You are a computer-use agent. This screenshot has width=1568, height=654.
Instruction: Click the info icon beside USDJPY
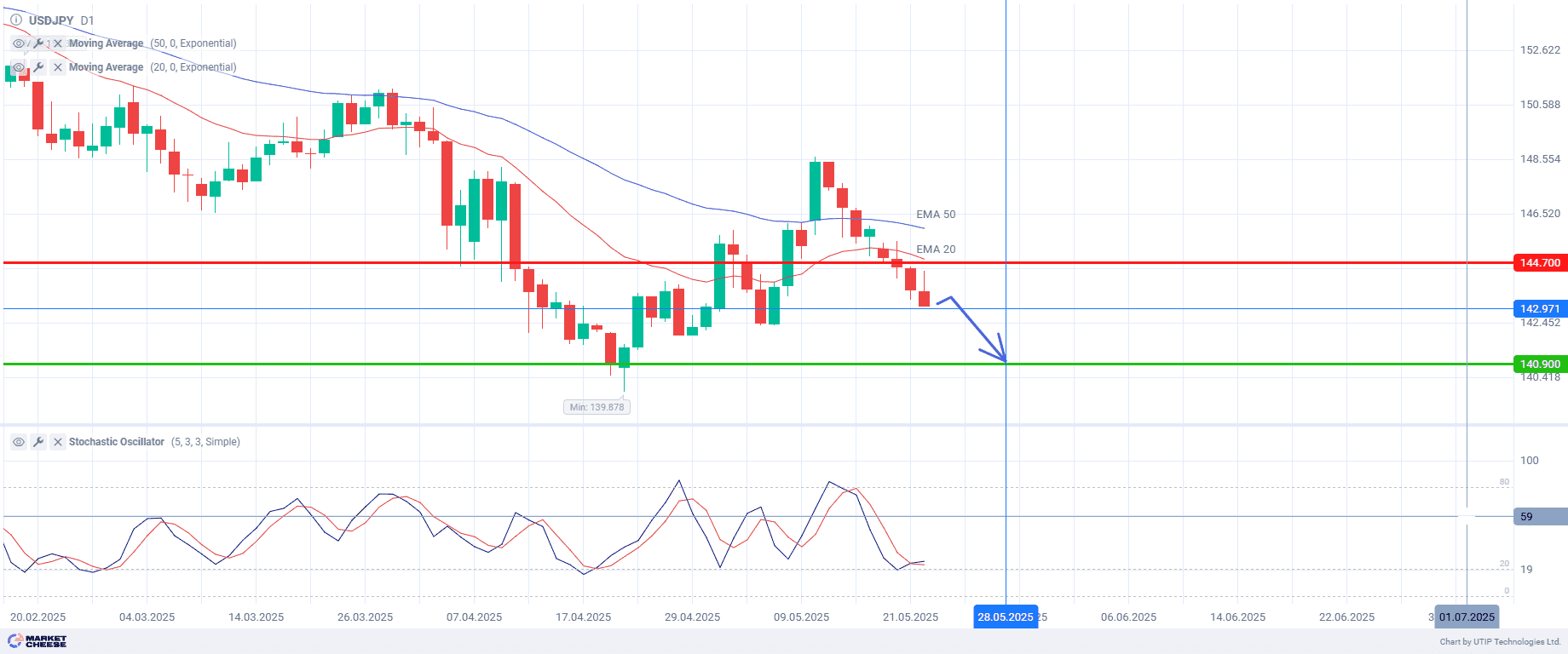pyautogui.click(x=16, y=20)
